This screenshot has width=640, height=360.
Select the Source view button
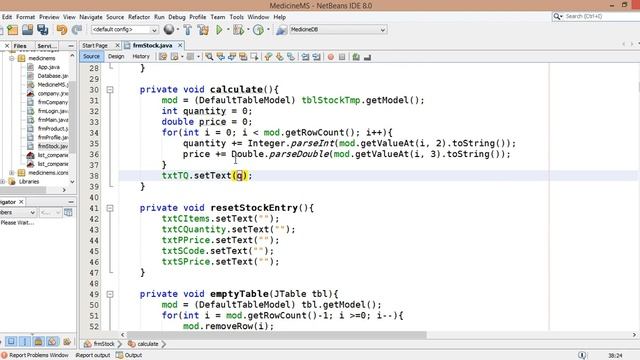91,56
